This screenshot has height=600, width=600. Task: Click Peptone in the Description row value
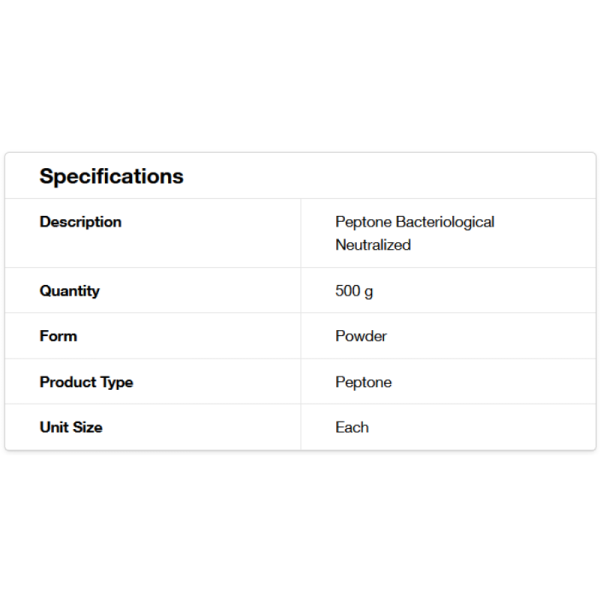[x=363, y=222]
